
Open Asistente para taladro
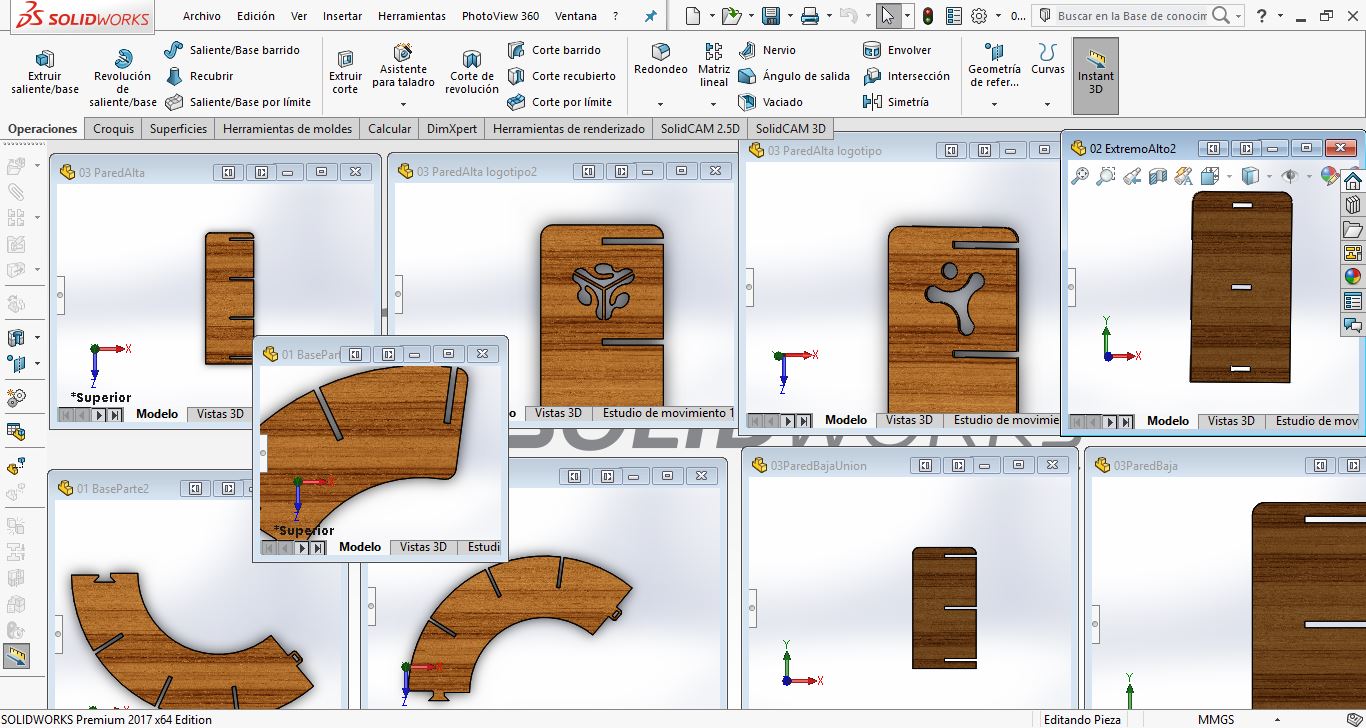point(403,66)
